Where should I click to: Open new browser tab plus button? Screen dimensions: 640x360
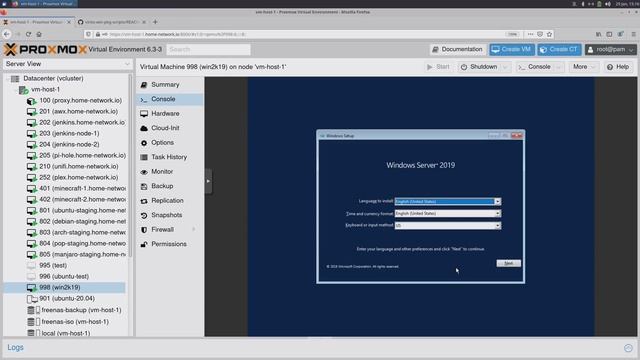pos(155,22)
